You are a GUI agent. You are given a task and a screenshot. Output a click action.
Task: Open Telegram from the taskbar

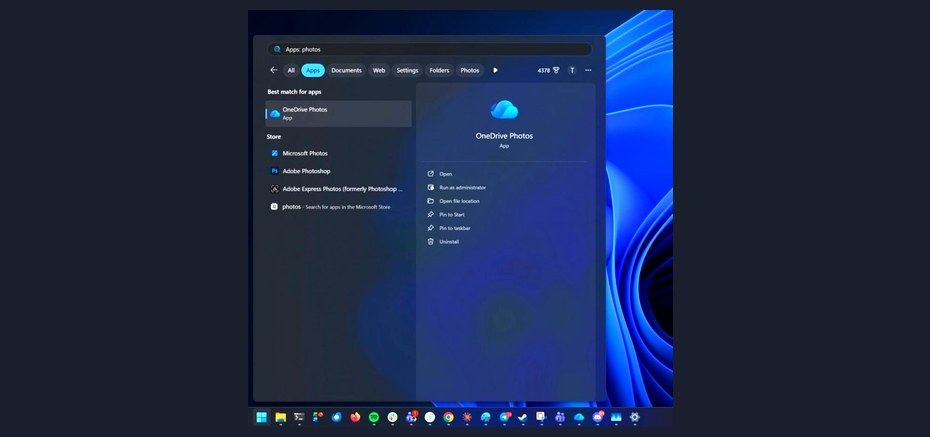click(x=505, y=417)
